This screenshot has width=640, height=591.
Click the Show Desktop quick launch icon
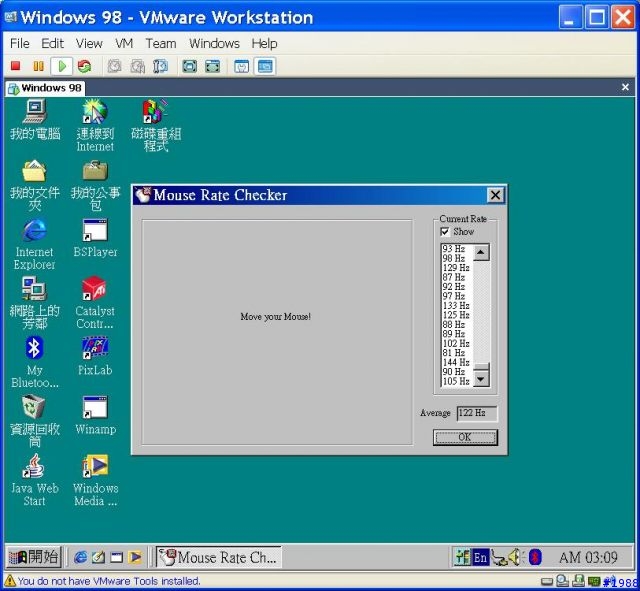117,557
